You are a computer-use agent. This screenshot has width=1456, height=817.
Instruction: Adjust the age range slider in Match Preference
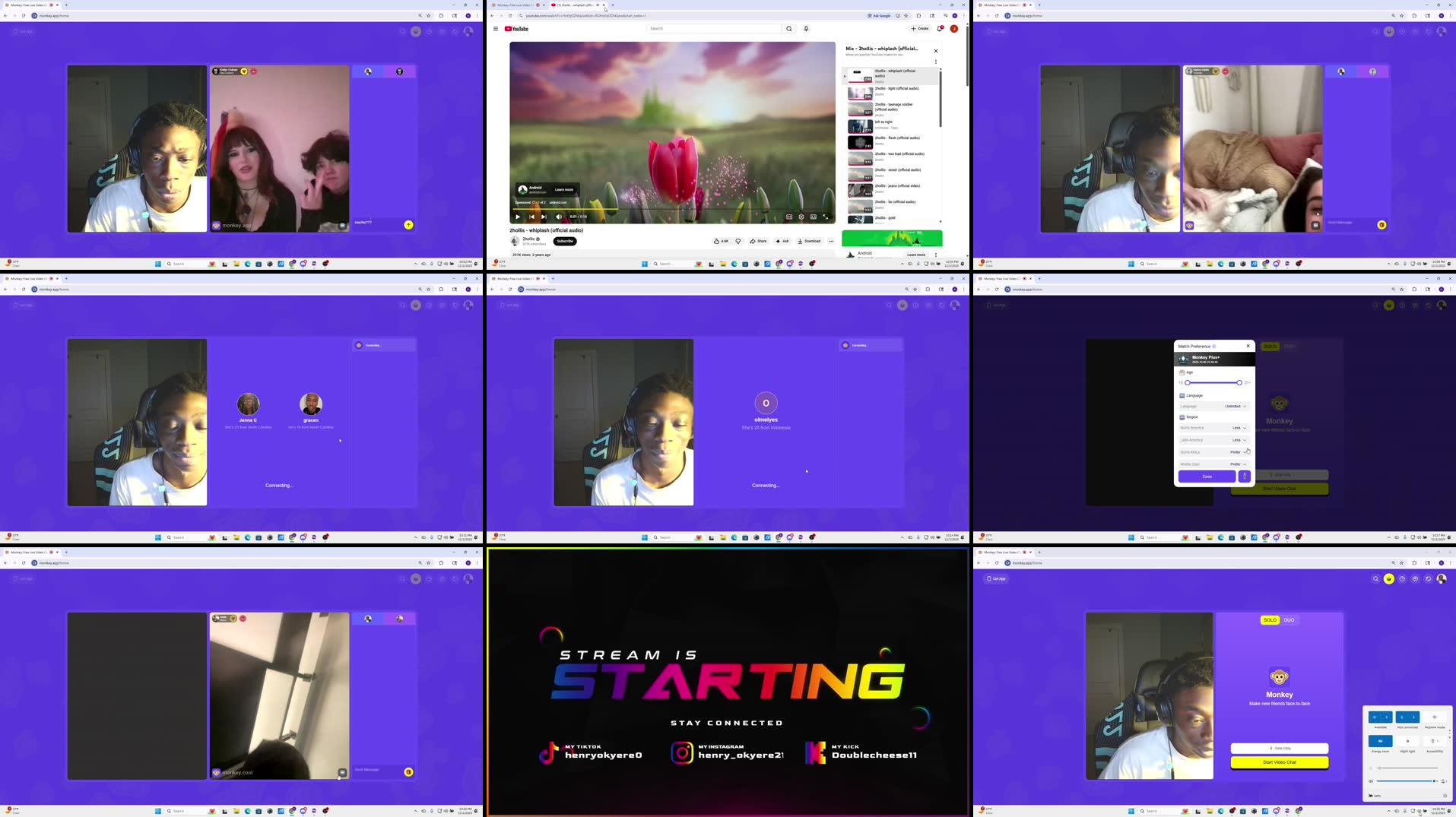[1240, 382]
